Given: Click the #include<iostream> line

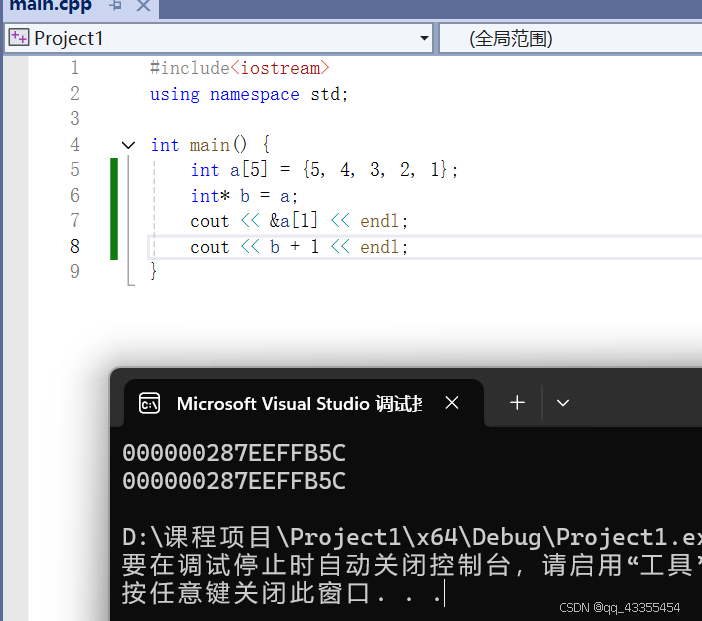Looking at the screenshot, I should point(240,68).
